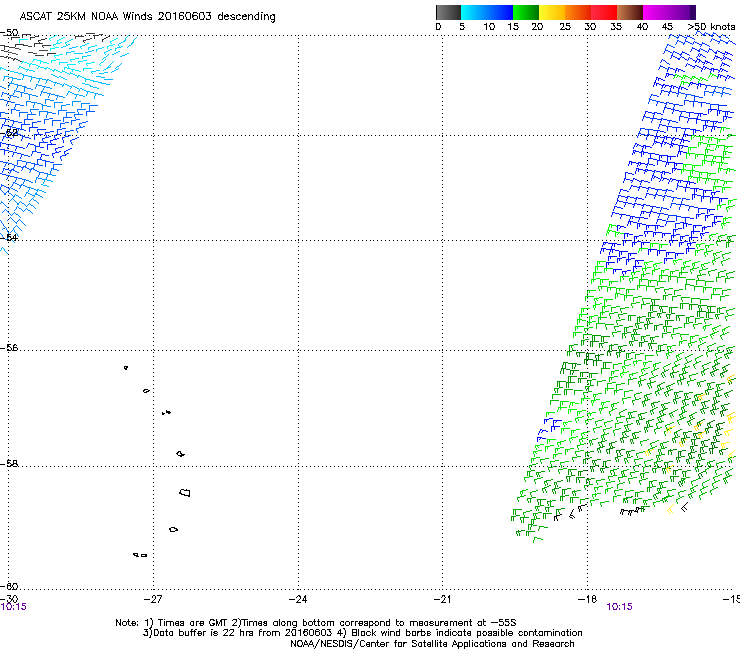Click the purple 10:15 time near -18 longitude
740x650 pixels.
(619, 607)
